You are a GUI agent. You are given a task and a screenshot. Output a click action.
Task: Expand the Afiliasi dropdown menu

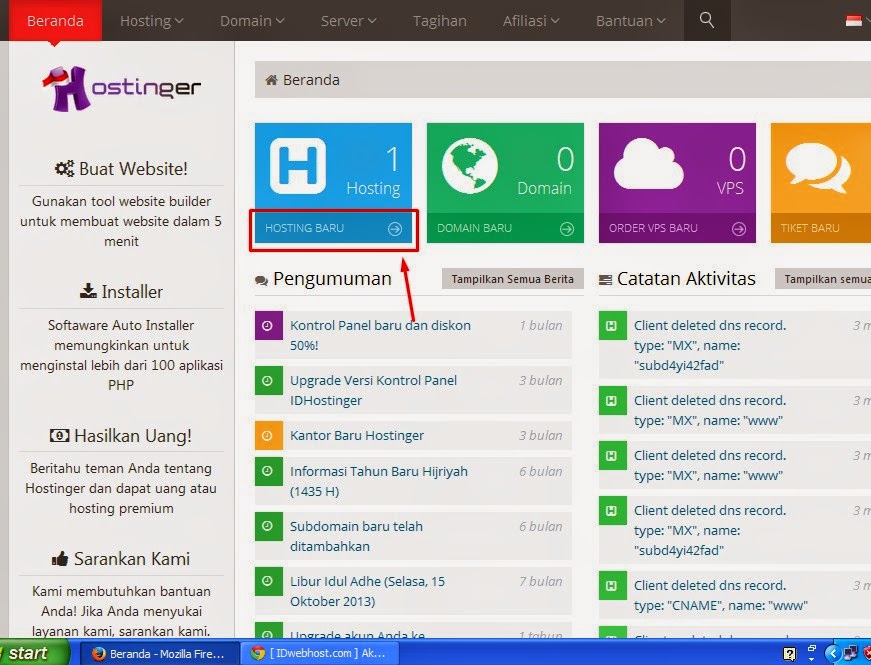[x=531, y=21]
